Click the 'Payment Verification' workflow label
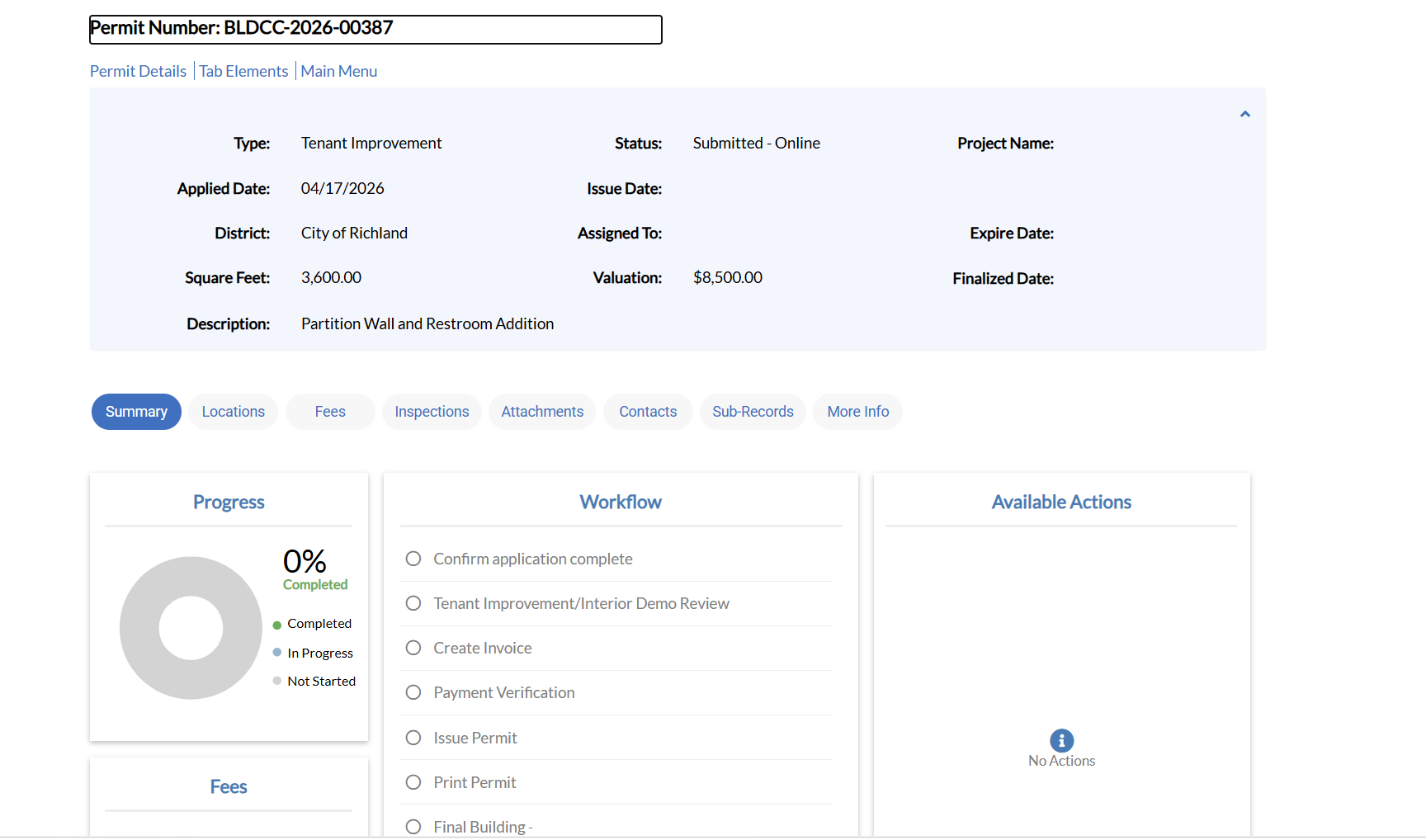Viewport: 1426px width, 840px height. [x=504, y=692]
